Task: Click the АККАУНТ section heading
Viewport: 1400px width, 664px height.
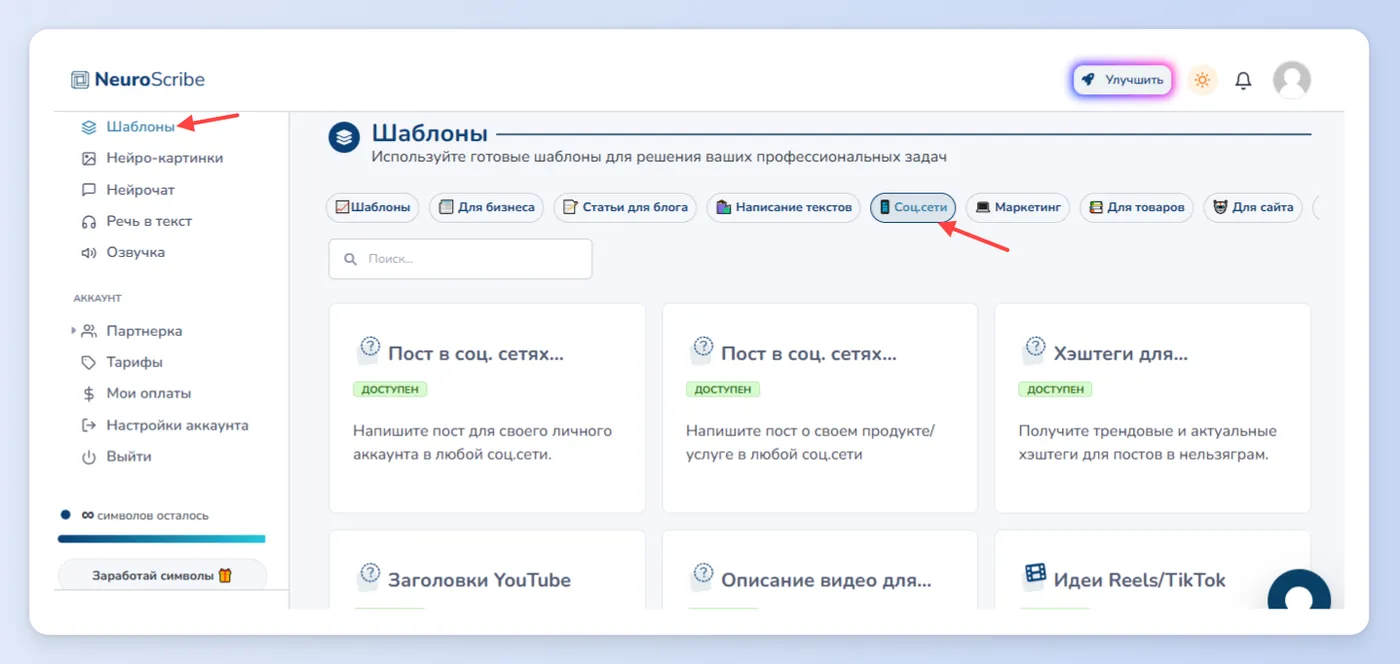Action: [97, 298]
